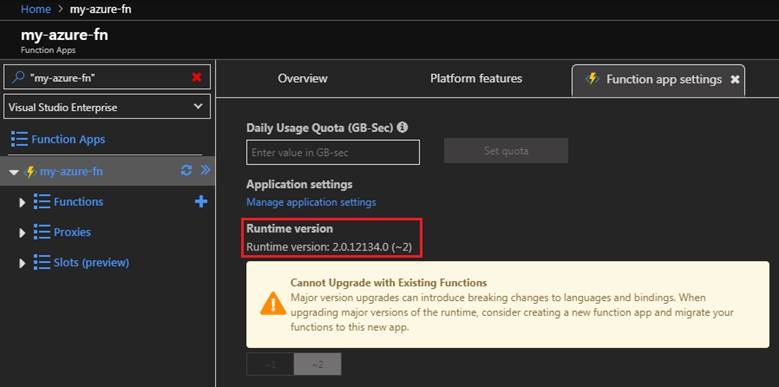Click the Daily Usage Quota info icon

pos(402,127)
